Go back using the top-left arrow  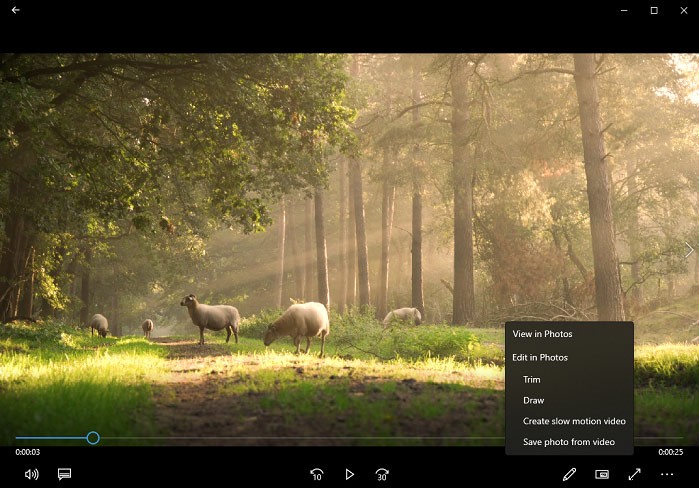[15, 10]
